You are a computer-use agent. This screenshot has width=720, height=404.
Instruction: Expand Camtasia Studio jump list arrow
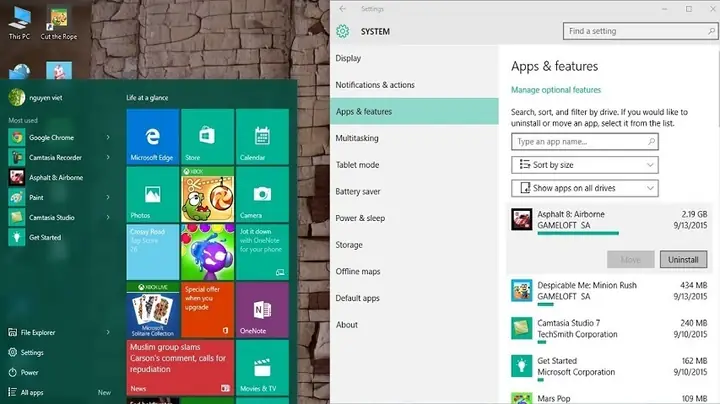coord(108,217)
